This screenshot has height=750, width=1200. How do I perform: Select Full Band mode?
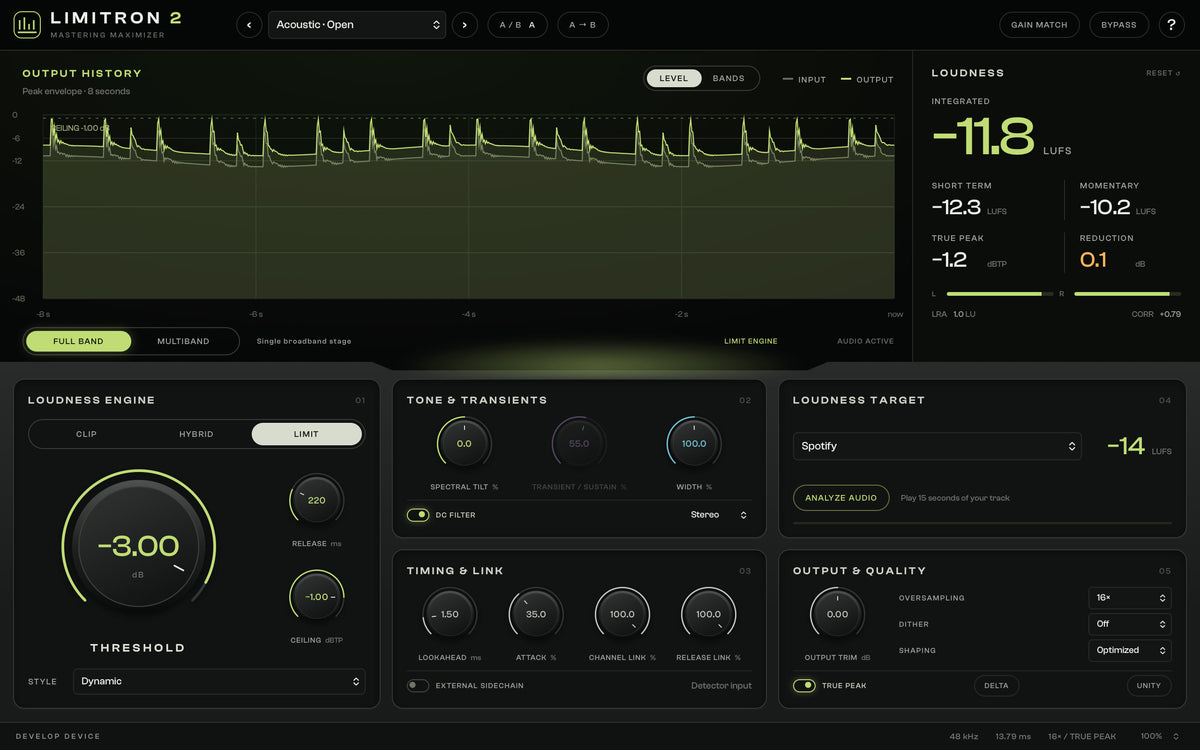pyautogui.click(x=78, y=341)
